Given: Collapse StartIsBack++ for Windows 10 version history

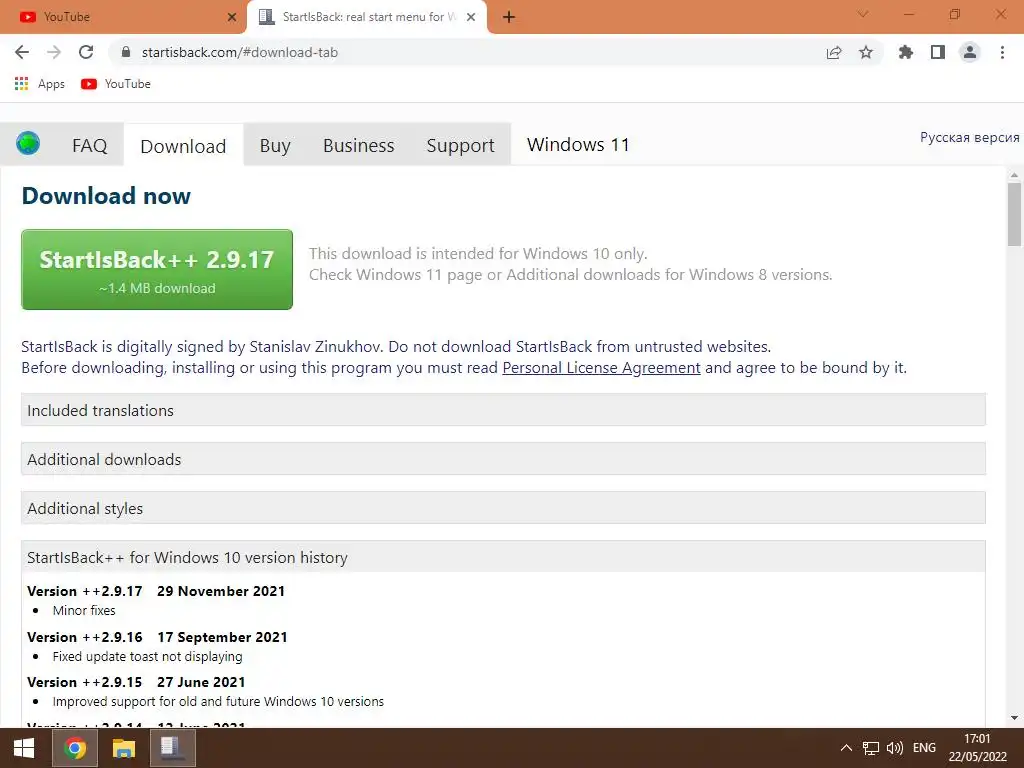Looking at the screenshot, I should (x=503, y=557).
